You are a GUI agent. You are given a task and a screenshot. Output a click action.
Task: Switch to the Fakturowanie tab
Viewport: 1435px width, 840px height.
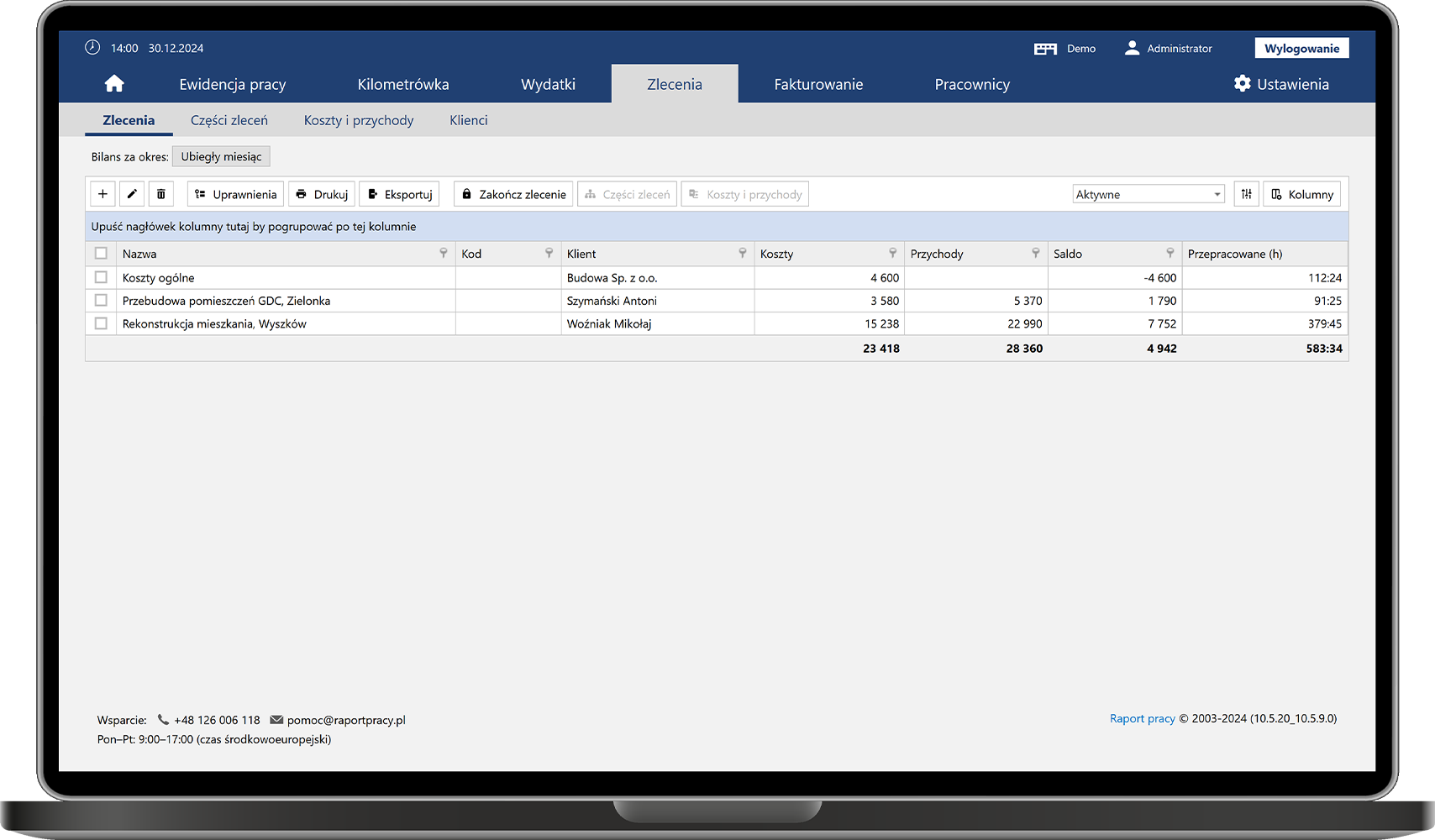click(x=817, y=84)
